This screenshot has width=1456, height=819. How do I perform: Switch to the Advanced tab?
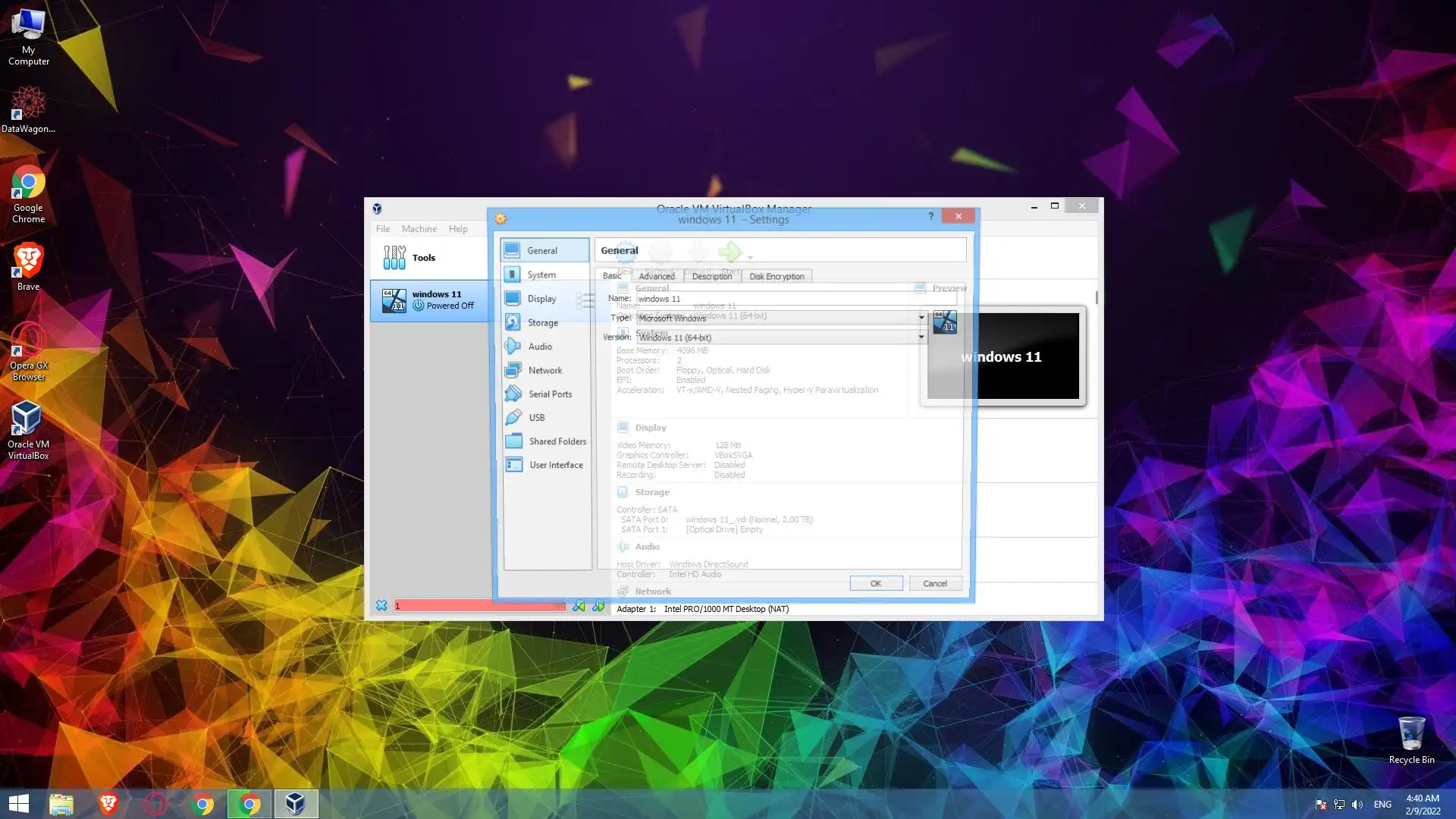[x=656, y=276]
